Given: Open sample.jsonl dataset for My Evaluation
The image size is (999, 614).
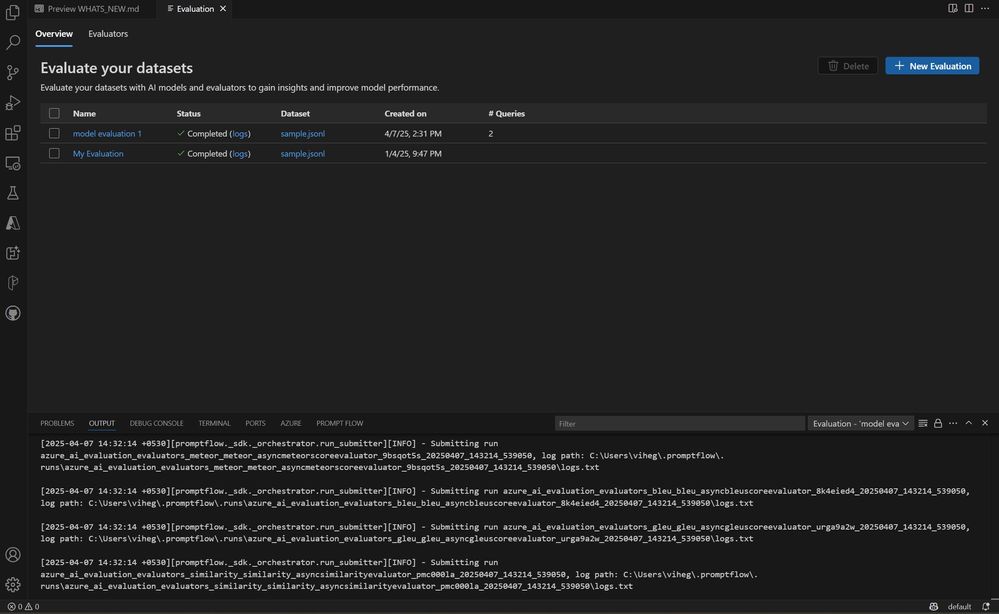Looking at the screenshot, I should pos(303,154).
